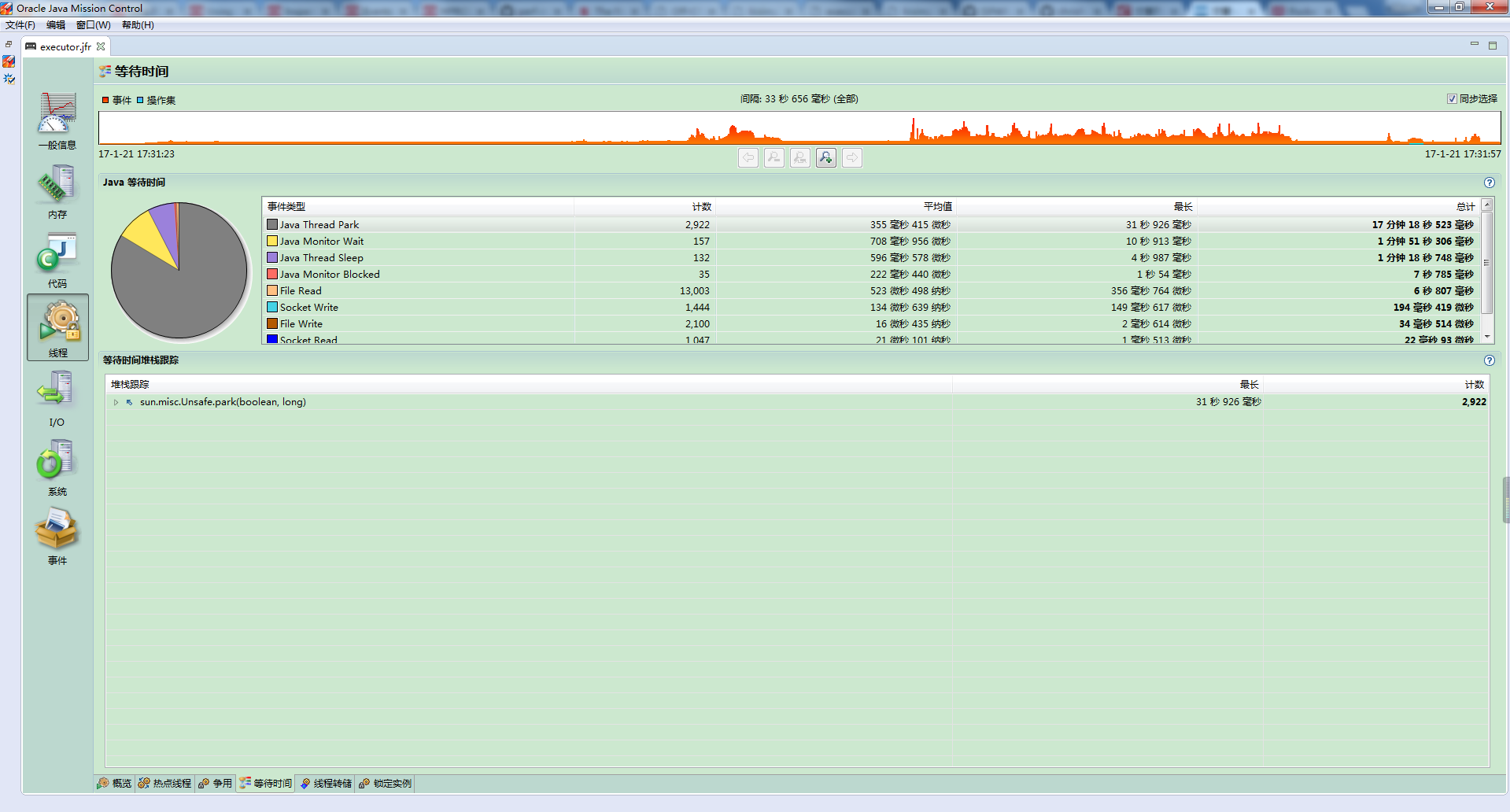
Task: Select the 等待时间 bottom tab
Action: [x=266, y=784]
